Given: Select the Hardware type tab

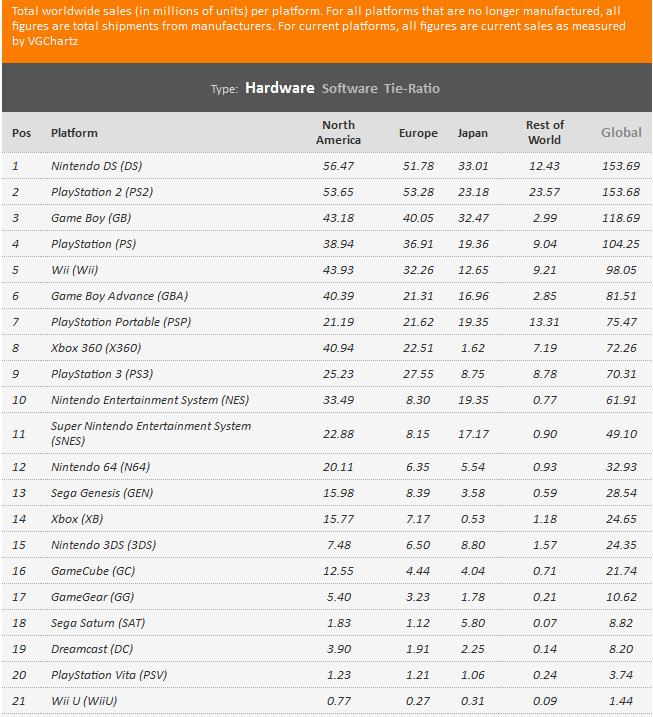Looking at the screenshot, I should pyautogui.click(x=279, y=88).
